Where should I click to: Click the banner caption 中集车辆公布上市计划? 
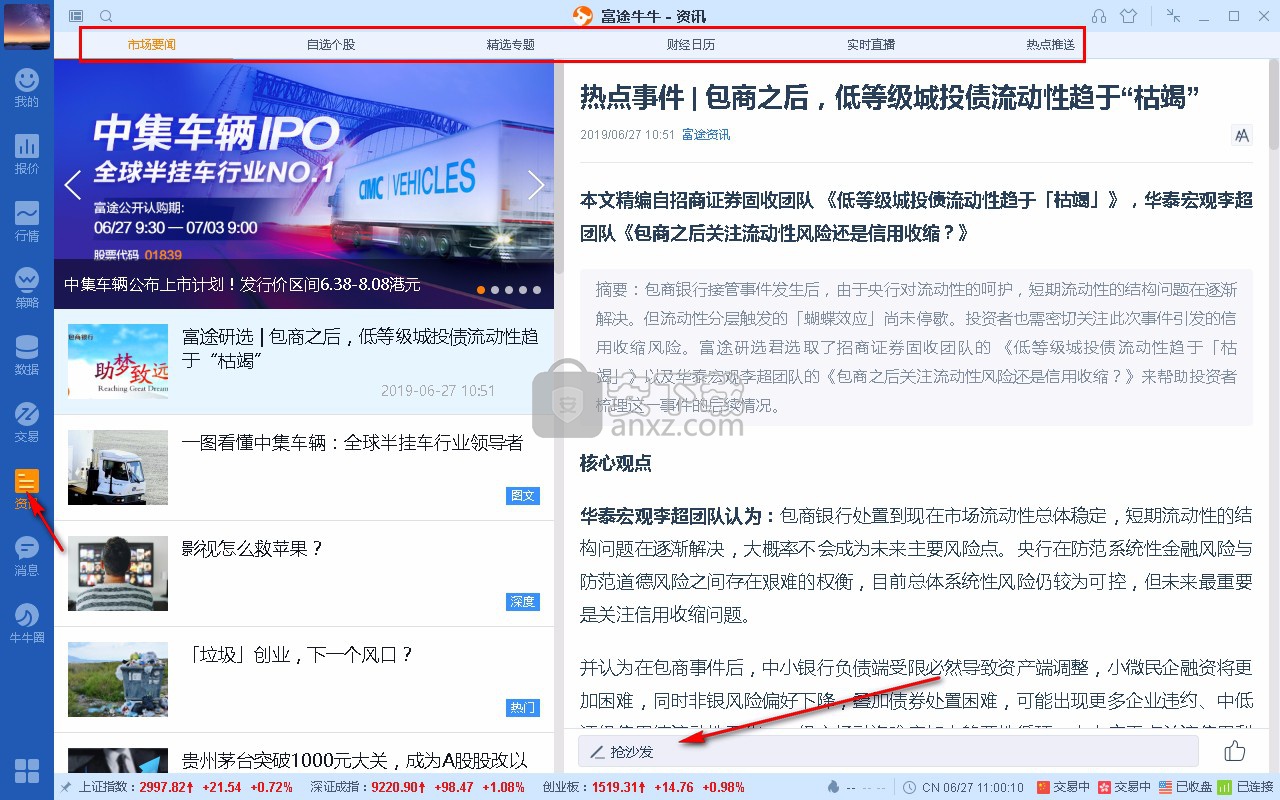(242, 285)
